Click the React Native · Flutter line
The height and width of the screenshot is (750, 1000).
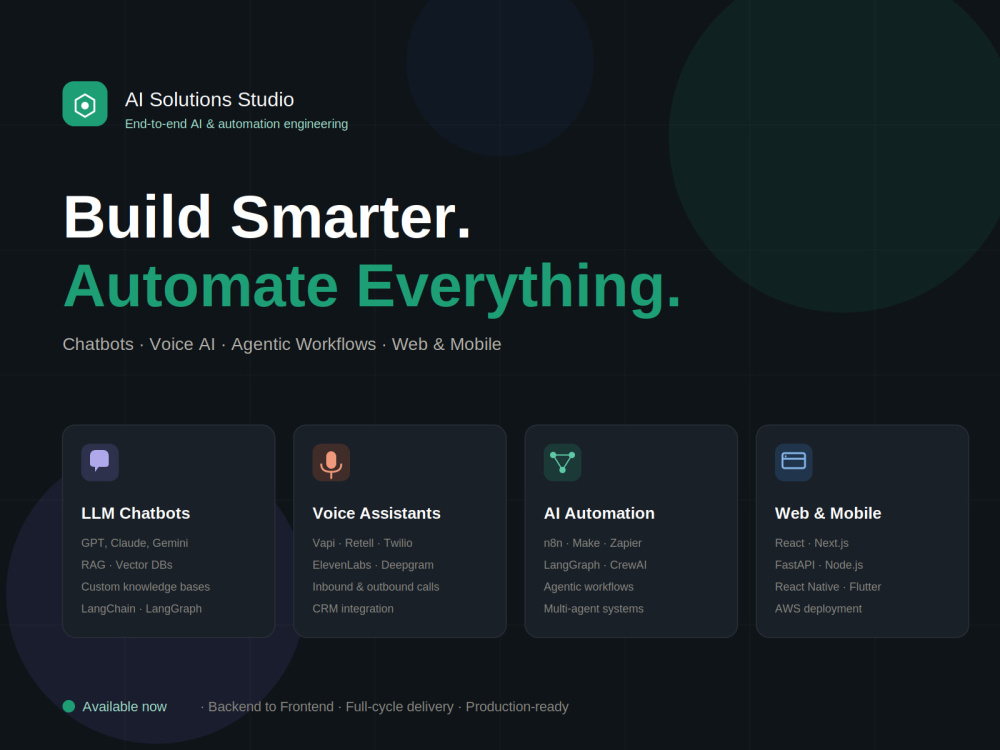(x=828, y=587)
